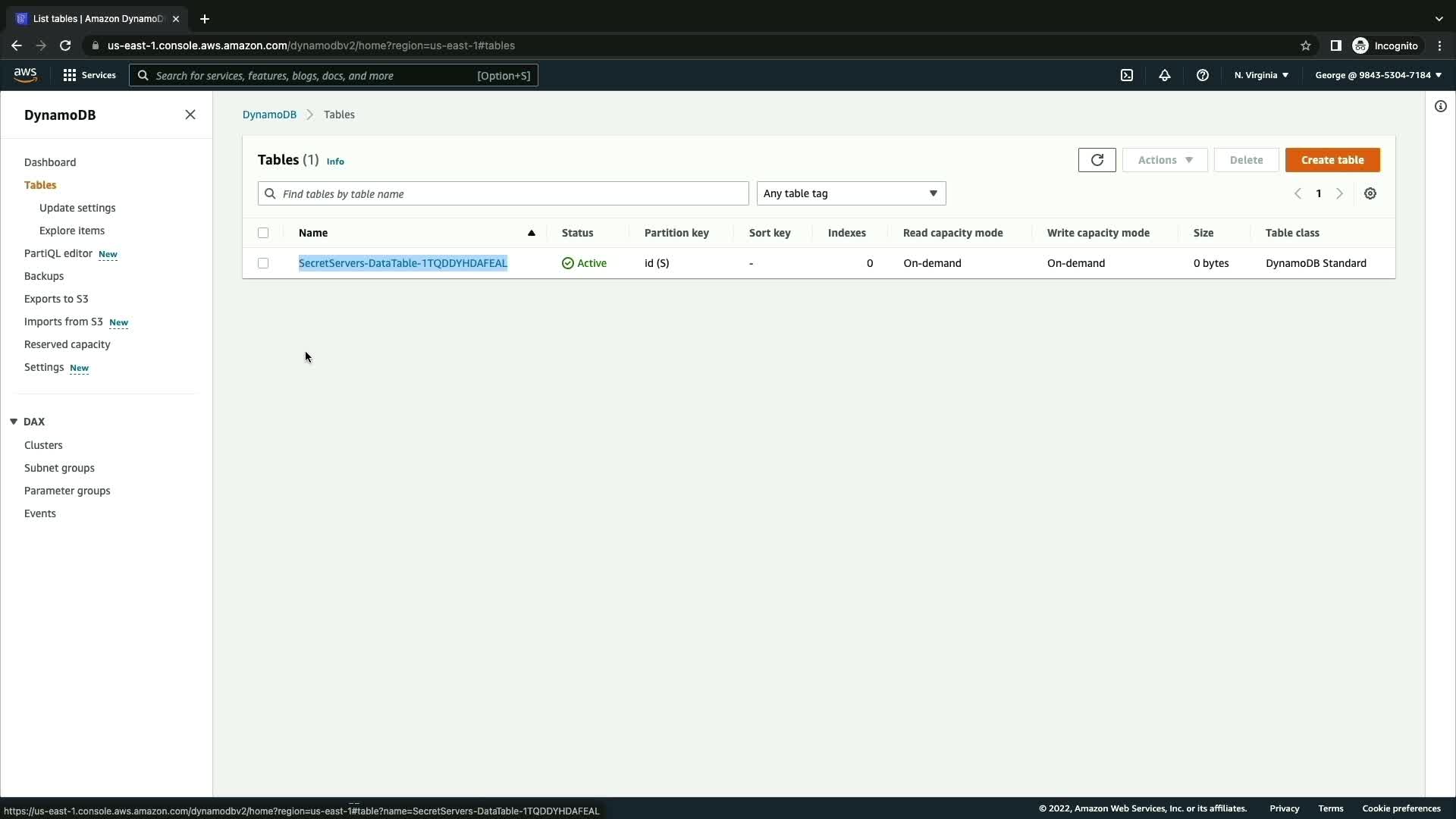Click the help question mark icon
The height and width of the screenshot is (819, 1456).
tap(1202, 75)
